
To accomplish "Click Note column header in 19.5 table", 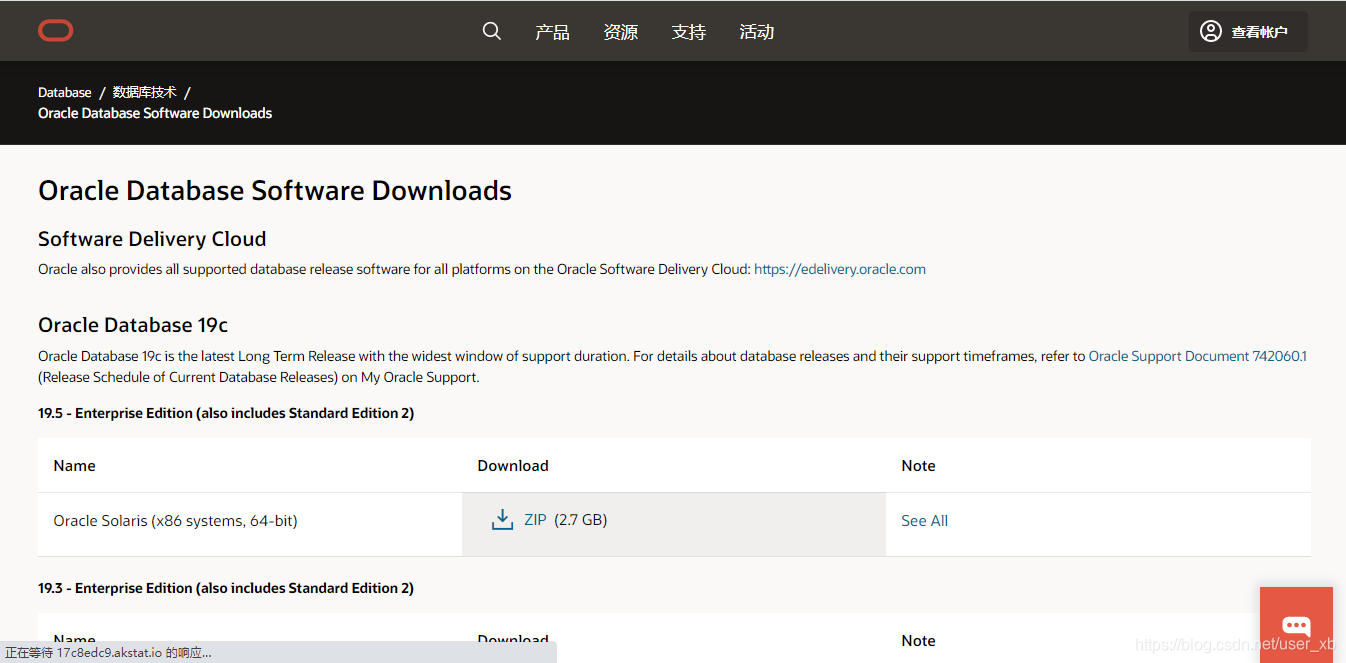I will click(918, 466).
